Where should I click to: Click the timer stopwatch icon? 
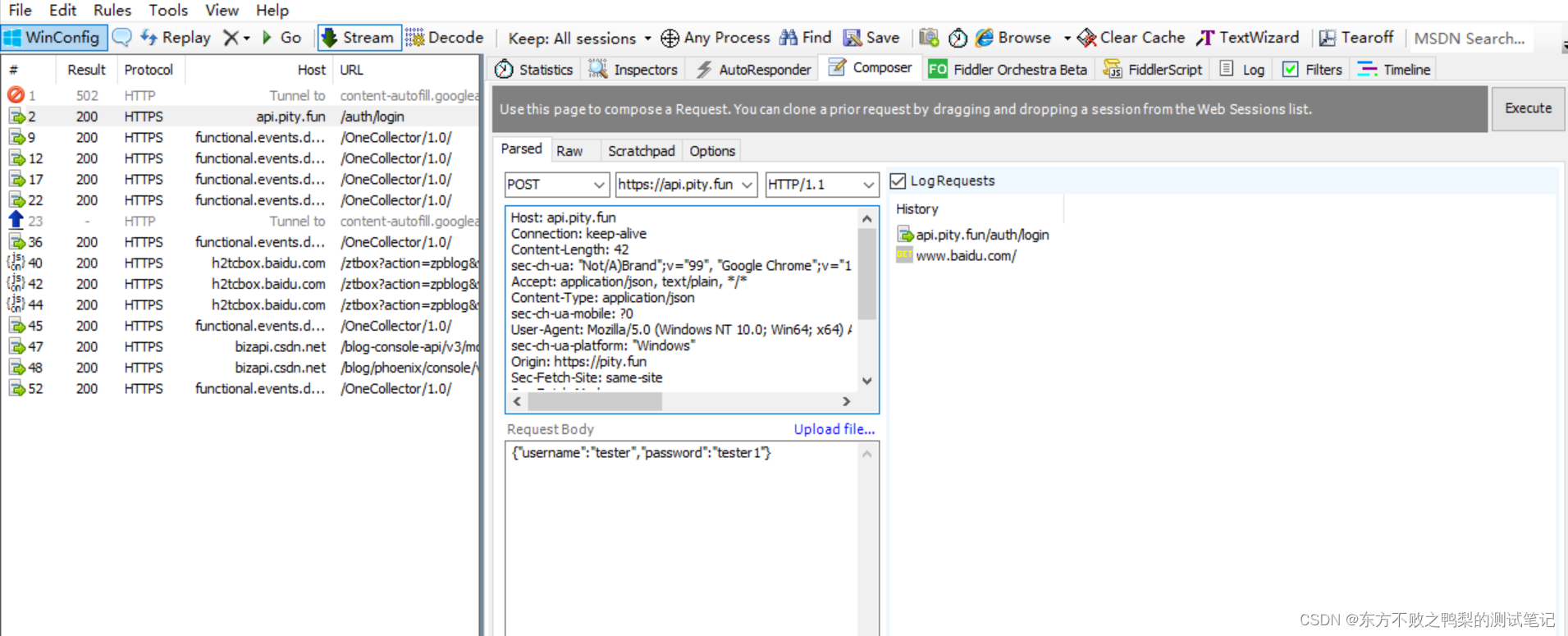(x=958, y=38)
